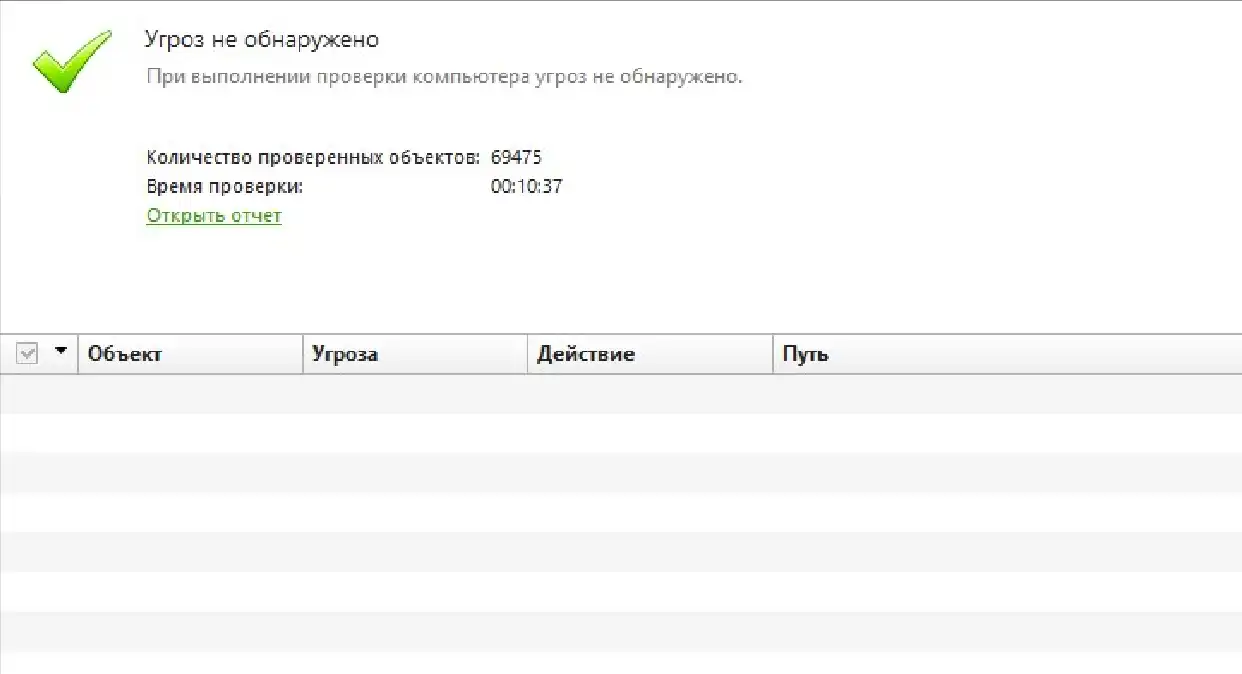Select the scan duration value 00:10:37
The height and width of the screenshot is (674, 1242).
click(x=526, y=186)
